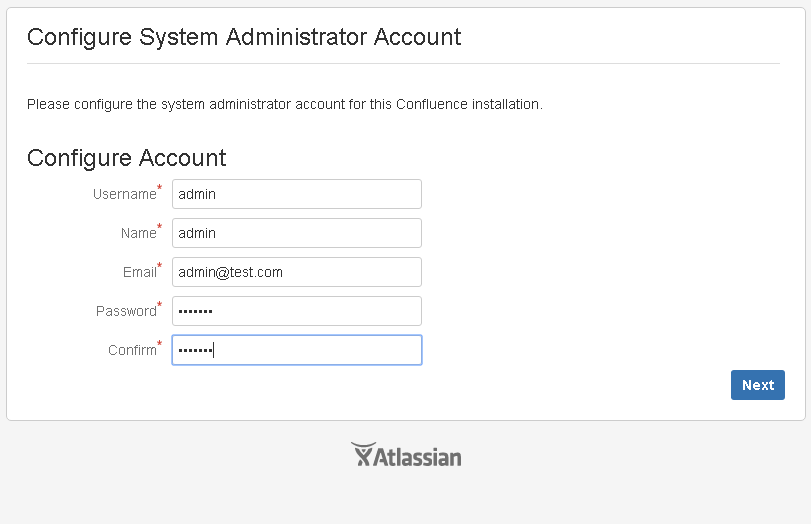Viewport: 811px width, 524px height.
Task: Focus the Confirm password field
Action: click(297, 350)
